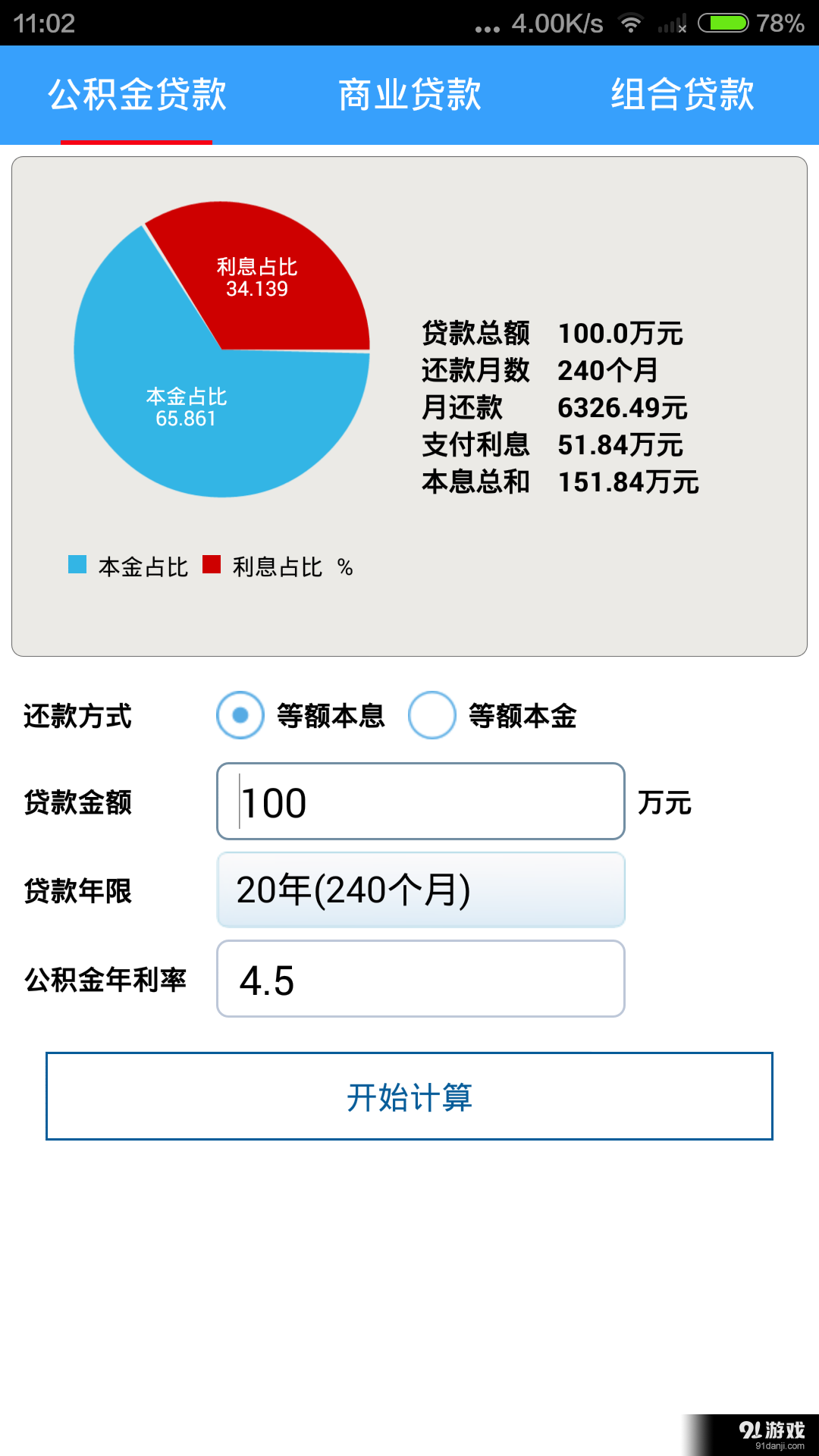Switch to the 商业贷款 tab
The width and height of the screenshot is (819, 1456).
coord(409,94)
